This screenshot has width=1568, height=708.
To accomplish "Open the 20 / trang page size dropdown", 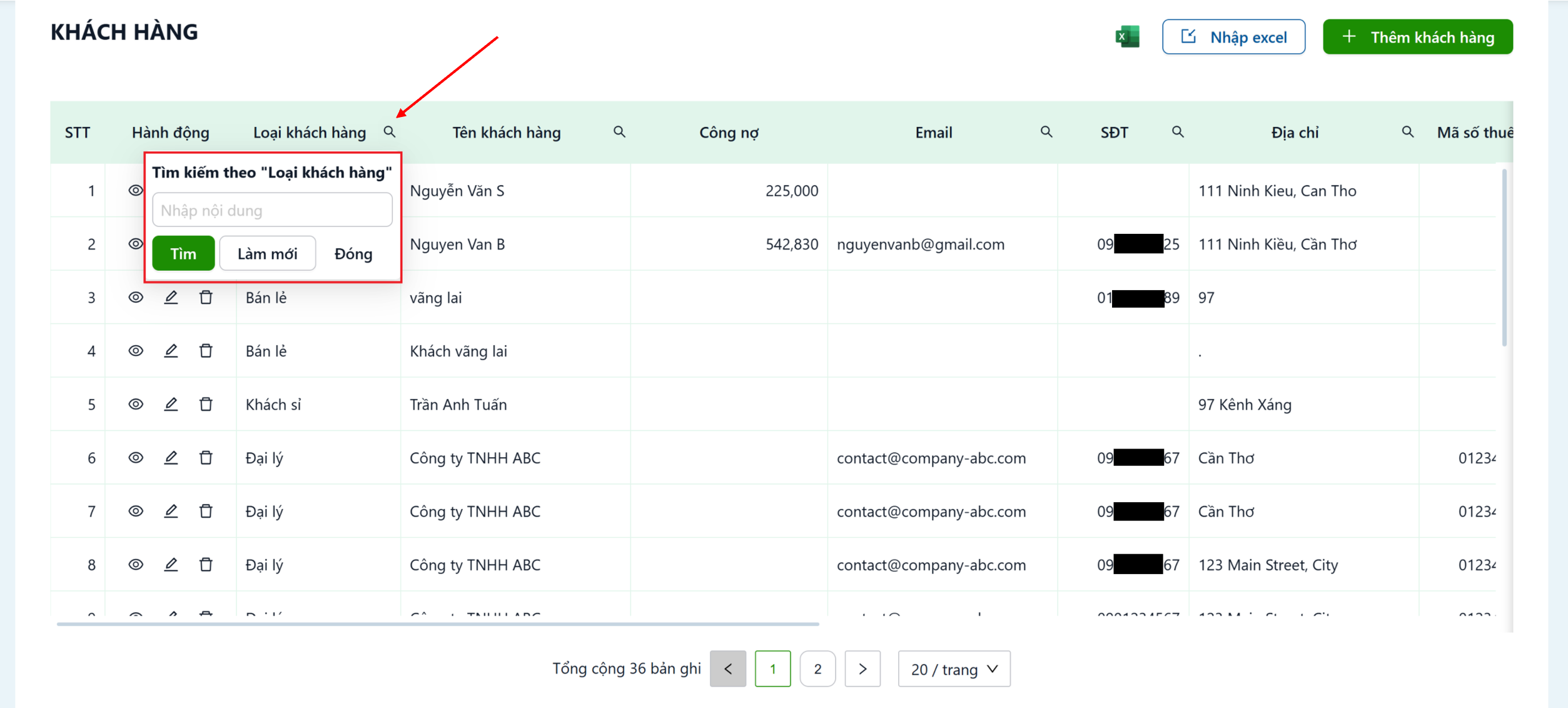I will [x=954, y=669].
